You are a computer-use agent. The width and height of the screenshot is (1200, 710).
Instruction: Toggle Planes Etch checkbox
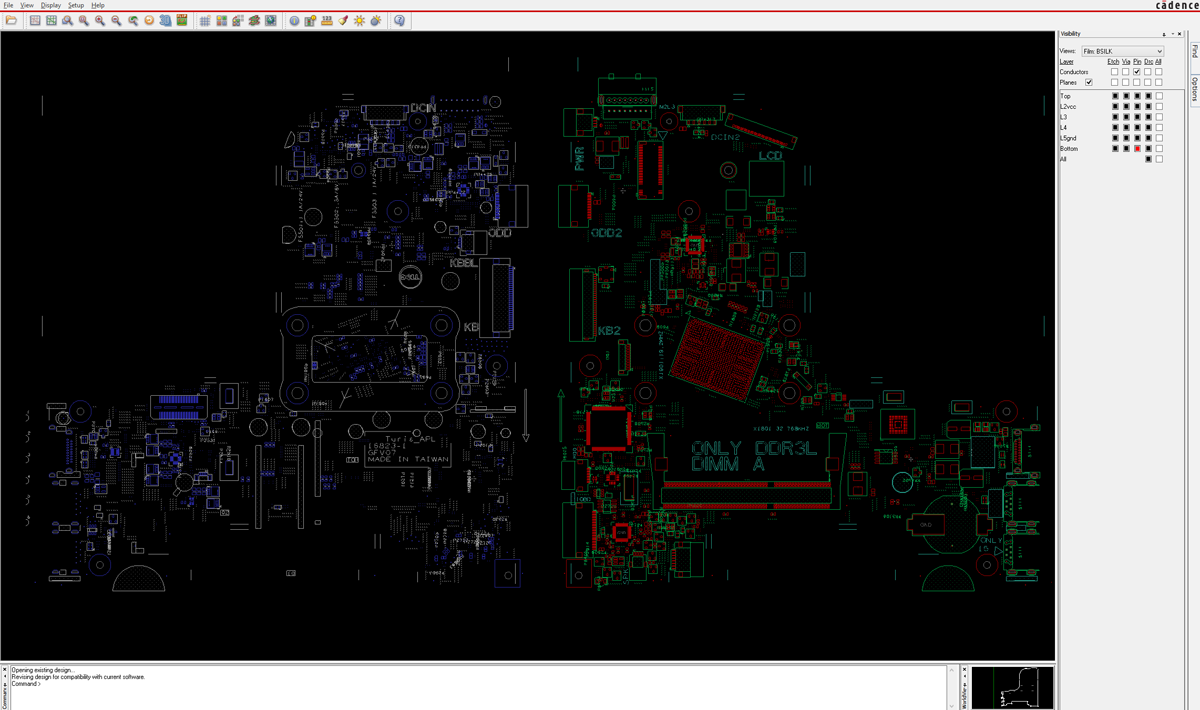[1115, 82]
